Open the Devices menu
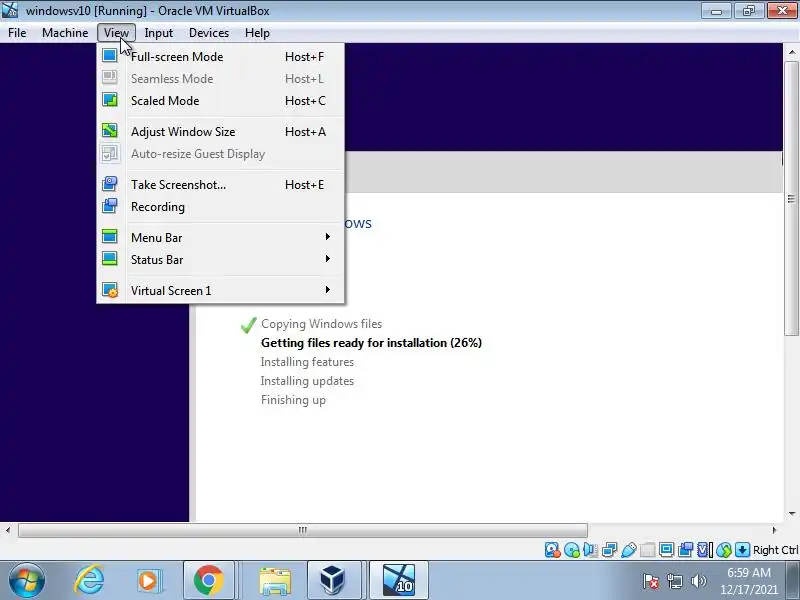The image size is (800, 600). click(x=209, y=33)
